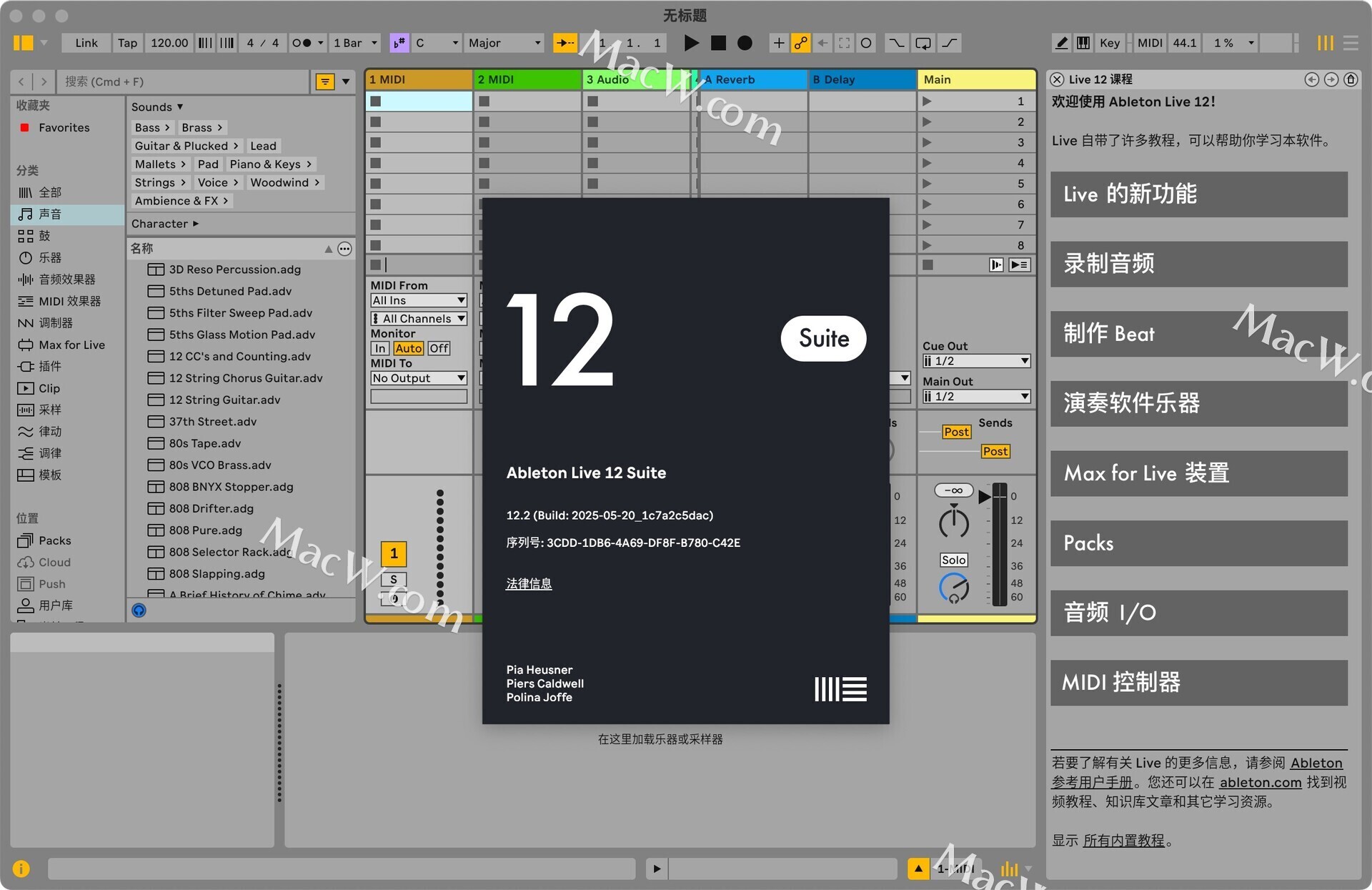
Task: Expand the Sounds filter group
Action: coord(157,107)
